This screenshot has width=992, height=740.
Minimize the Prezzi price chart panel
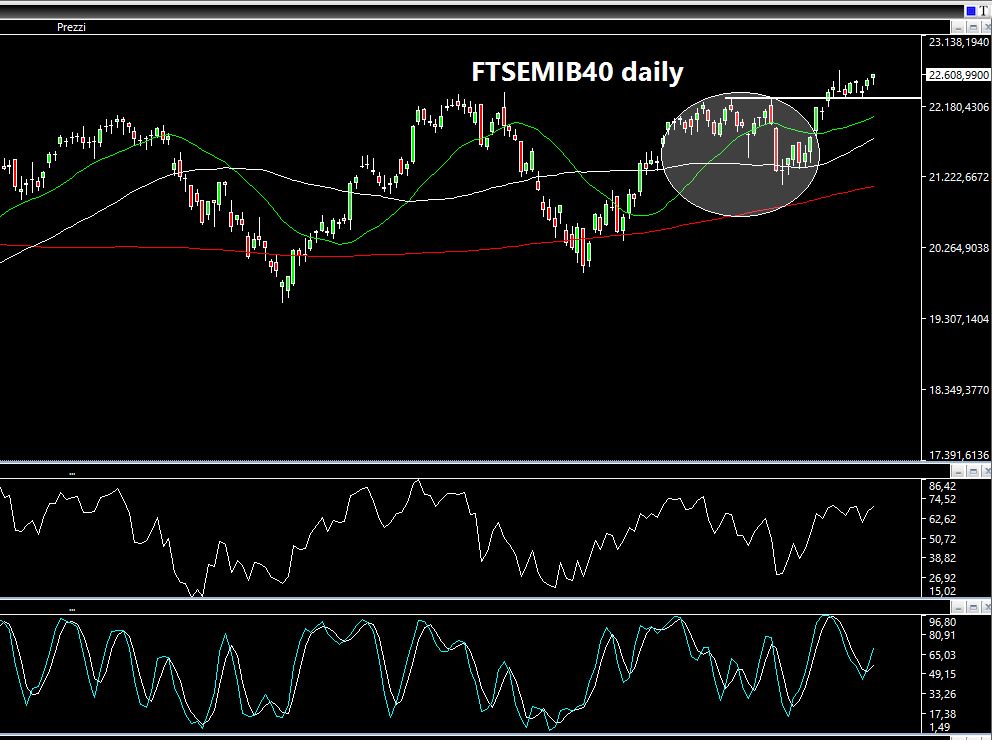click(x=959, y=27)
